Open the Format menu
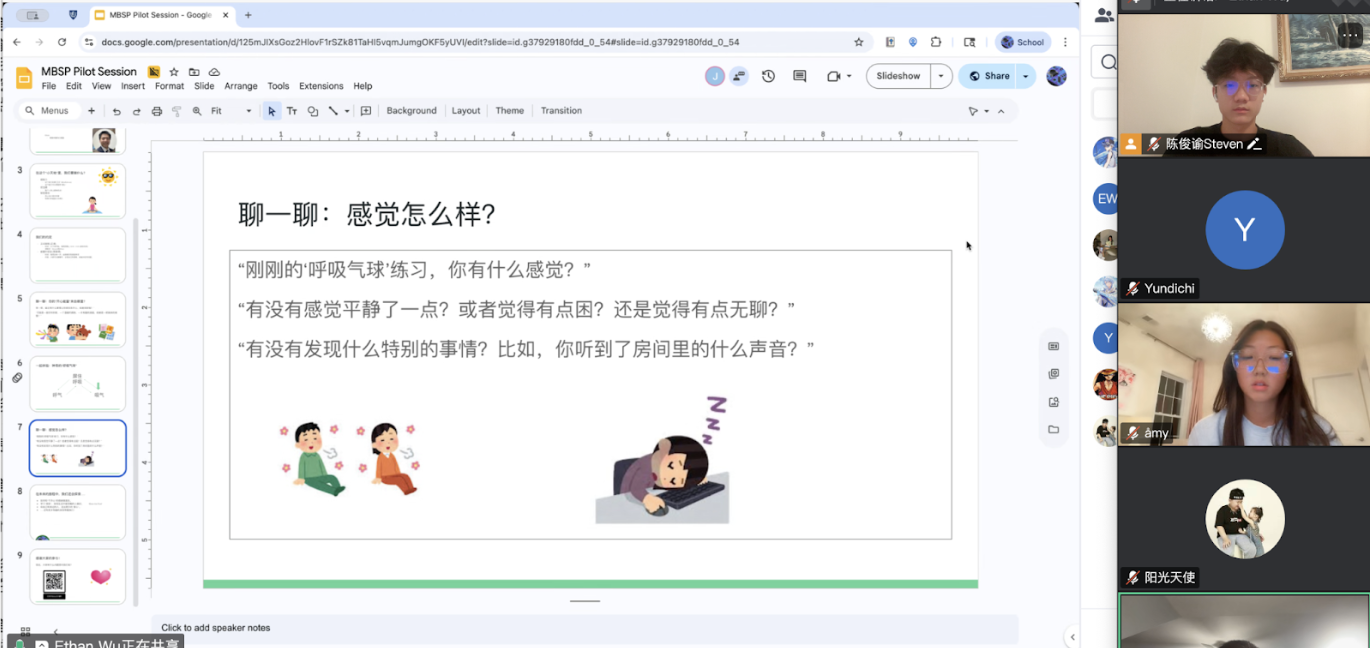This screenshot has height=648, width=1370. (x=169, y=86)
